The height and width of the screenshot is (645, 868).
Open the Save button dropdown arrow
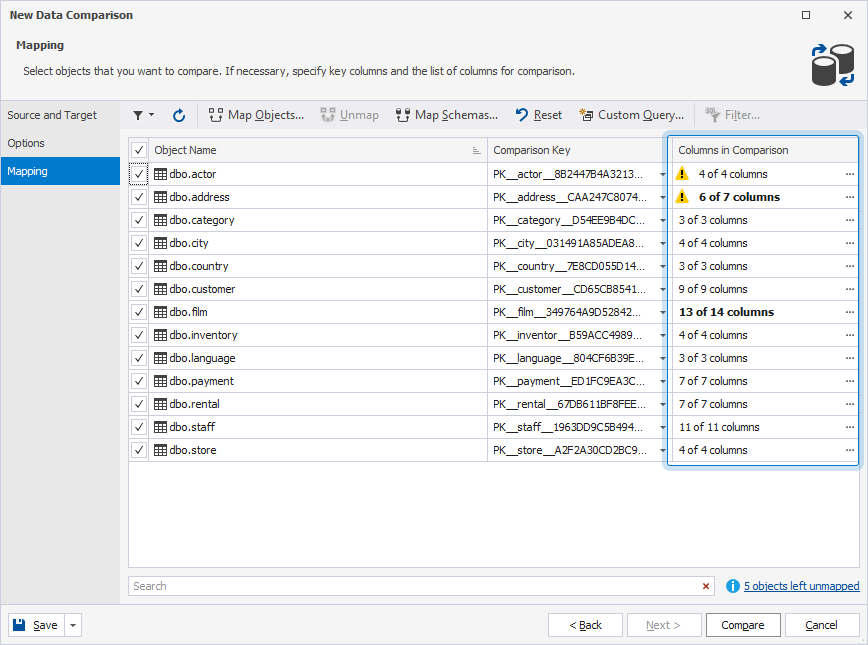74,625
